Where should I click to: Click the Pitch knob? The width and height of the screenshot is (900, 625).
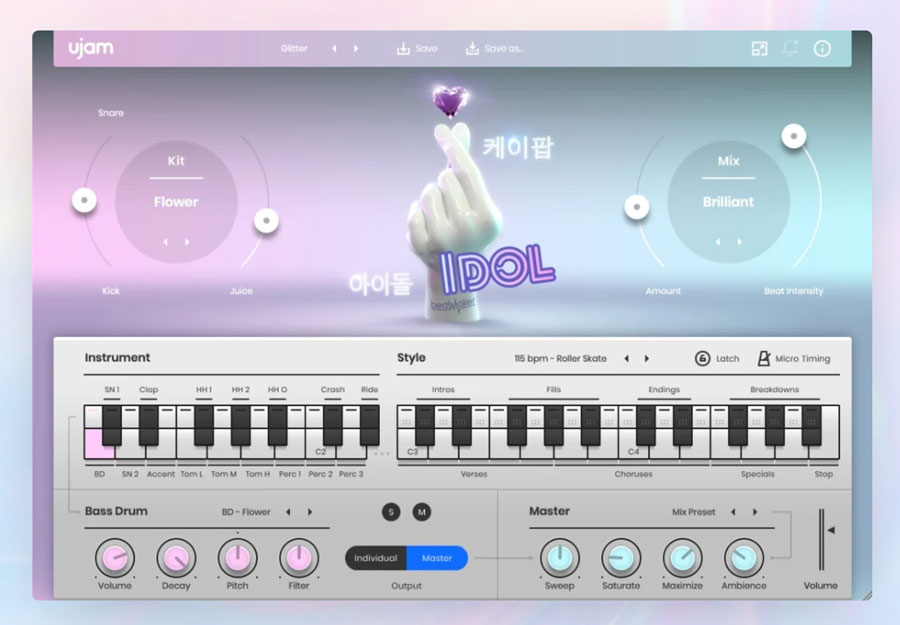point(238,558)
